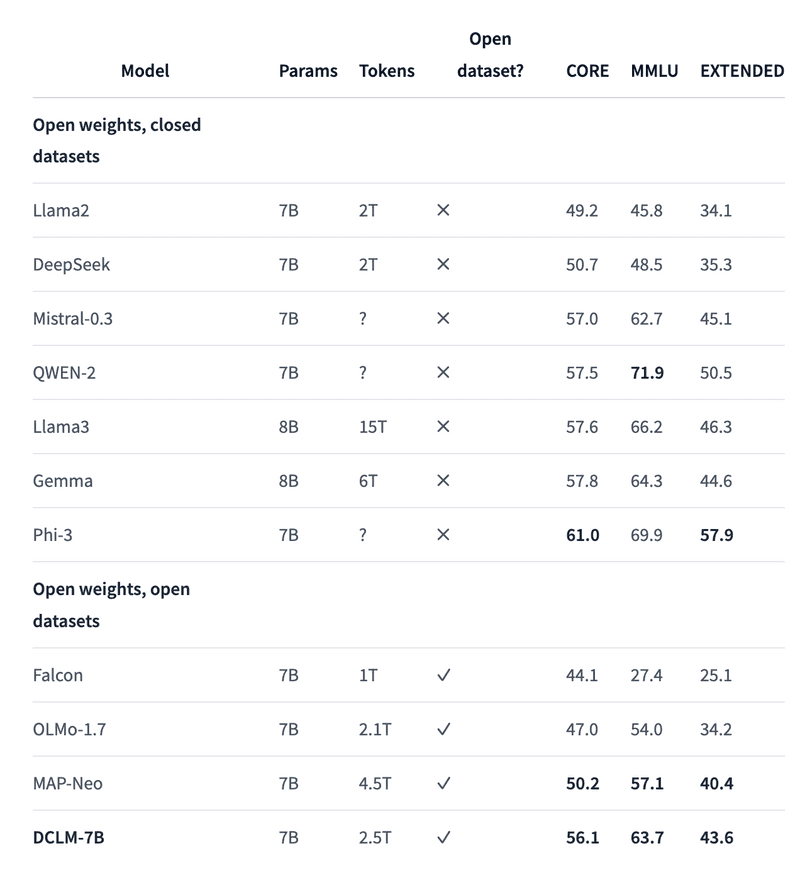Click the 15T tokens value for Llama3

tap(372, 427)
